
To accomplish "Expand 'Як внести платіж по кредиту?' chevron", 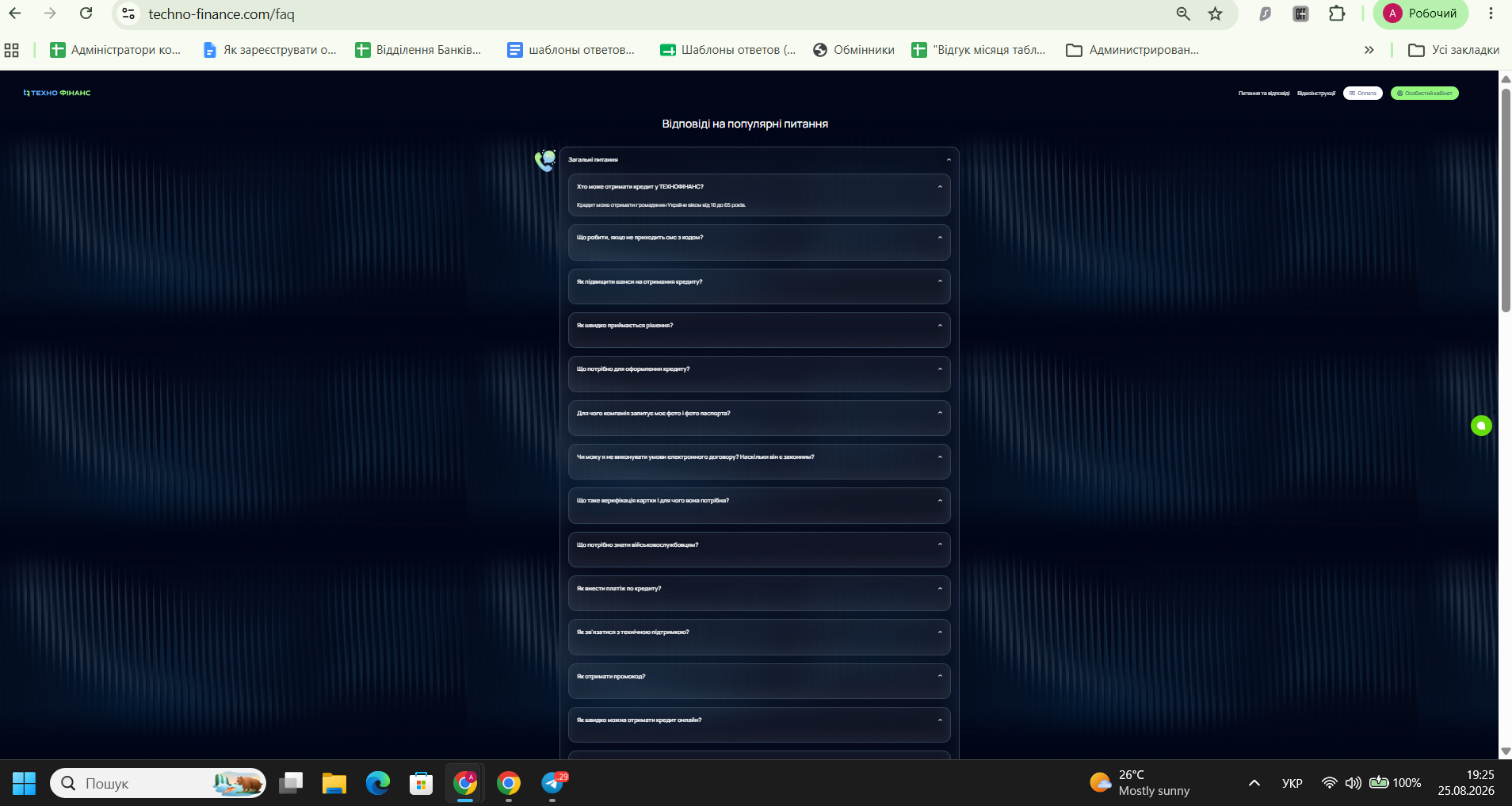I will [940, 588].
